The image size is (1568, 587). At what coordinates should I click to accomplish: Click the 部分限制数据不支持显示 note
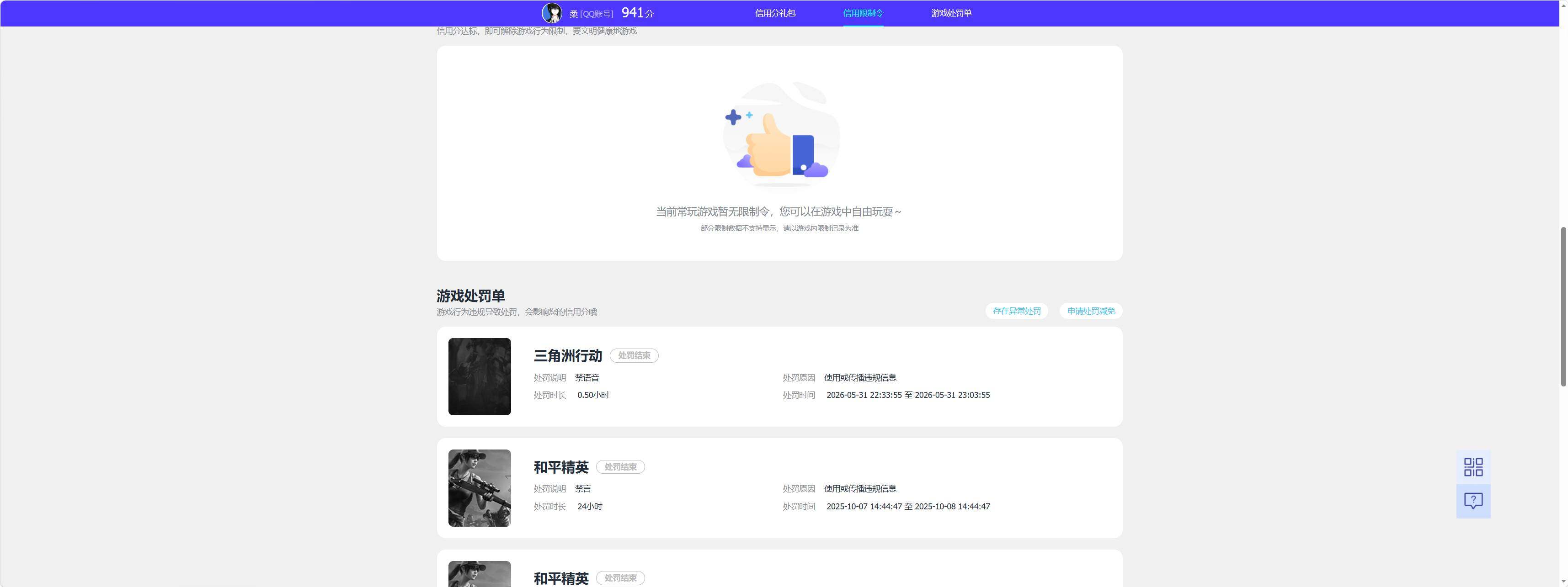click(x=779, y=228)
